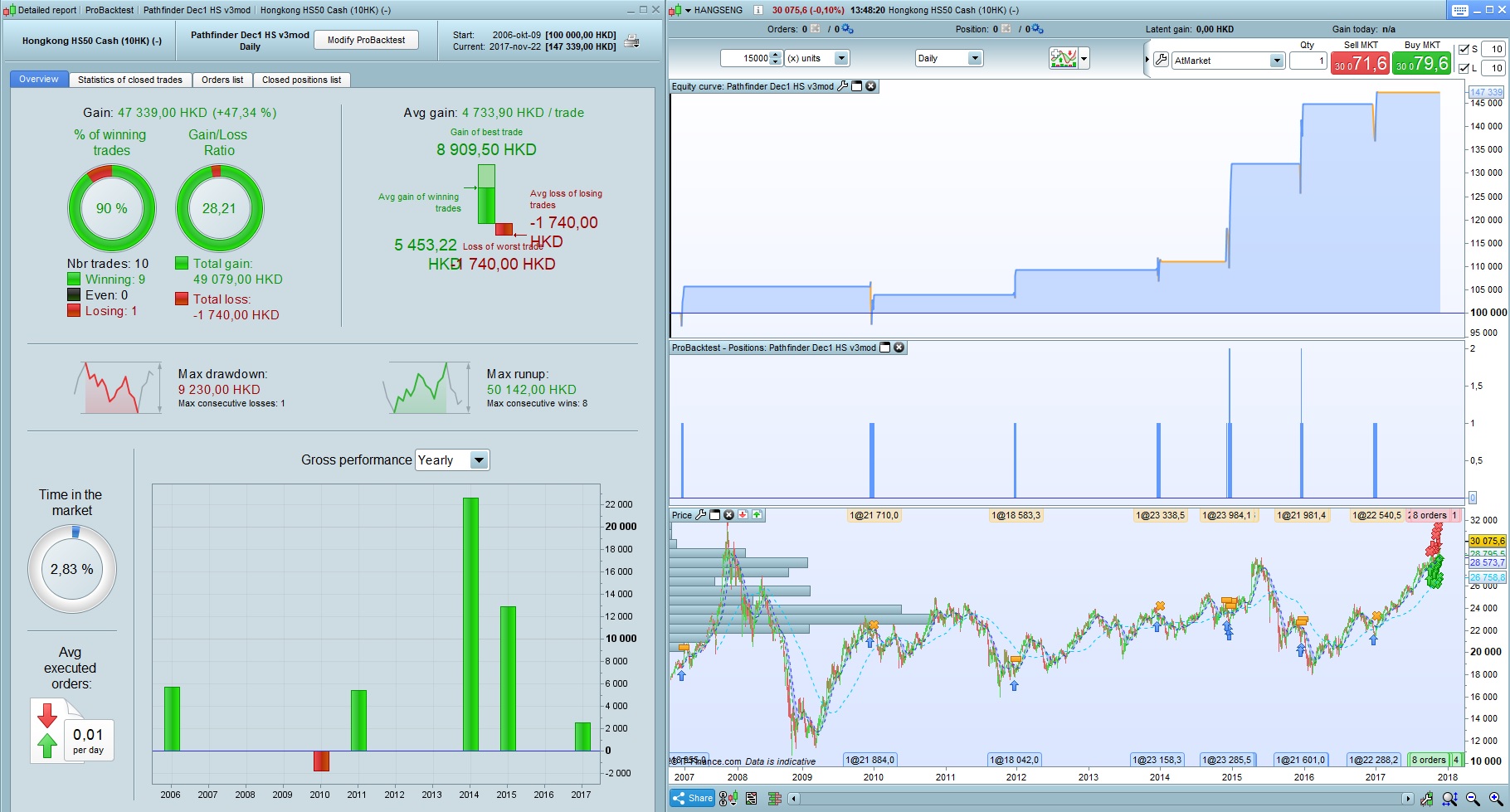Open the Closed positions list tab
This screenshot has height=812, width=1510.
[302, 80]
